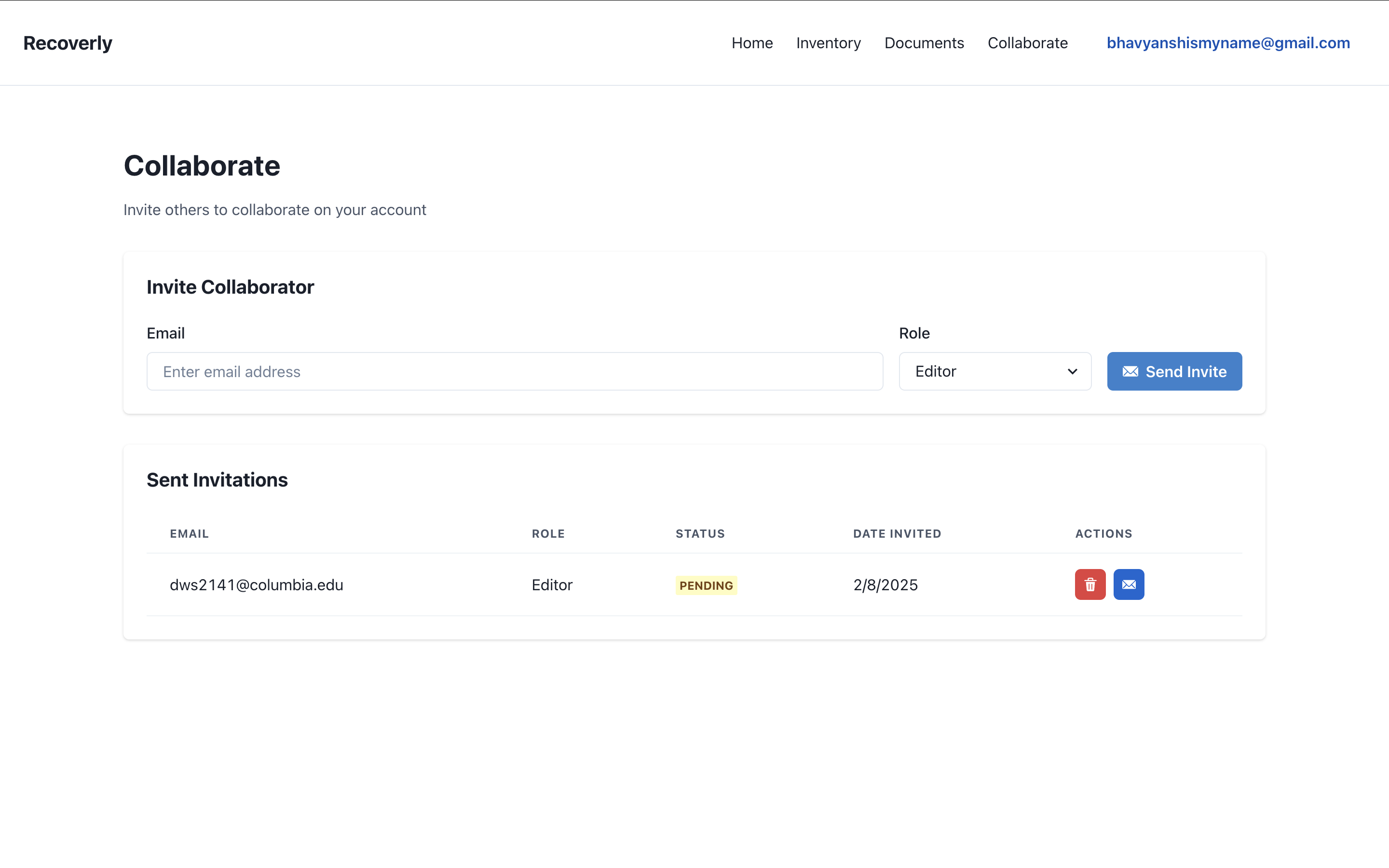Click the EMAIL column header
Image resolution: width=1389 pixels, height=868 pixels.
click(x=190, y=534)
